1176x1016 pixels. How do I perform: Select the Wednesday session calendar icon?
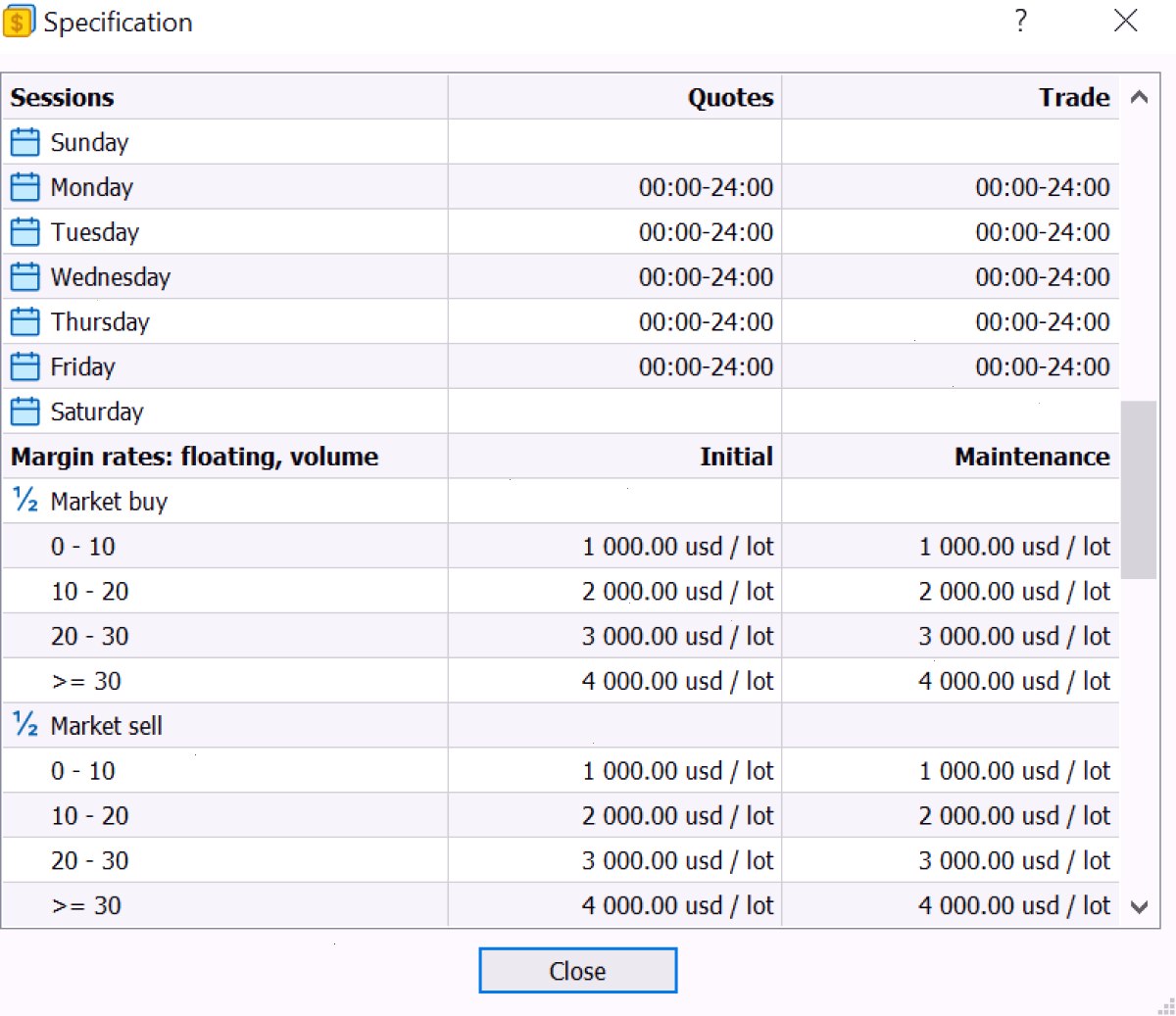24,277
